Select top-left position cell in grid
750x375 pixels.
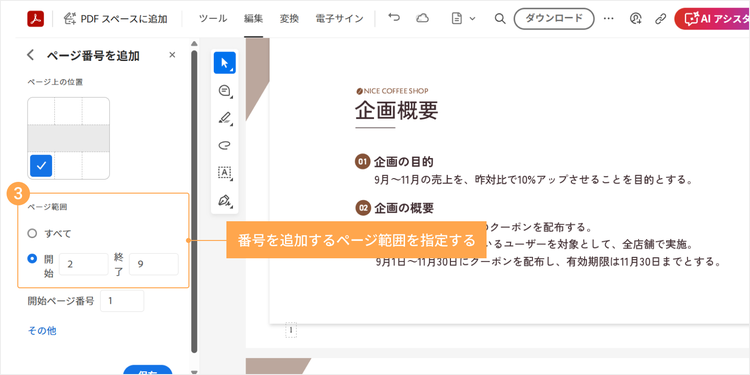coord(41,111)
